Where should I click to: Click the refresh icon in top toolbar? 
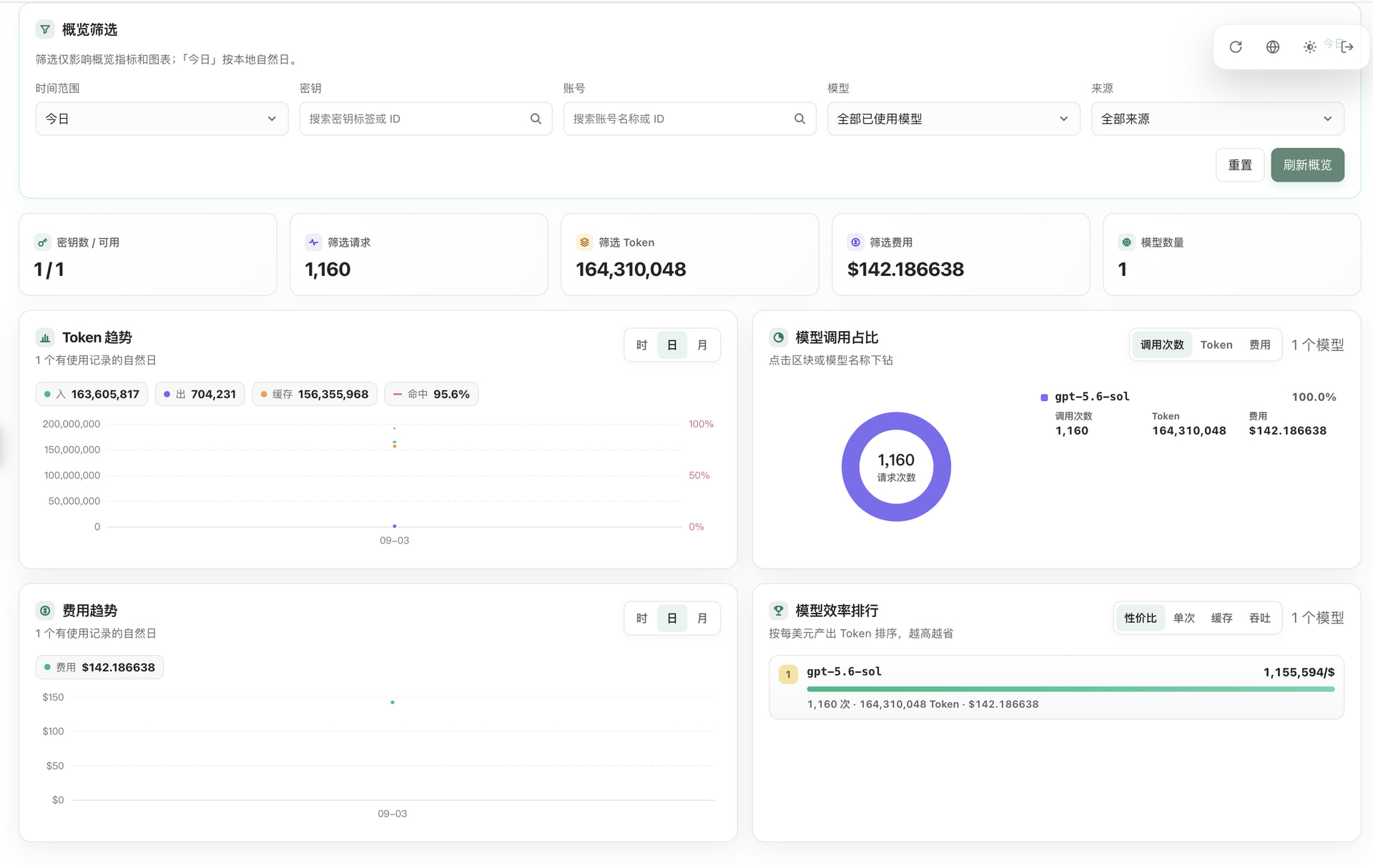pyautogui.click(x=1235, y=47)
